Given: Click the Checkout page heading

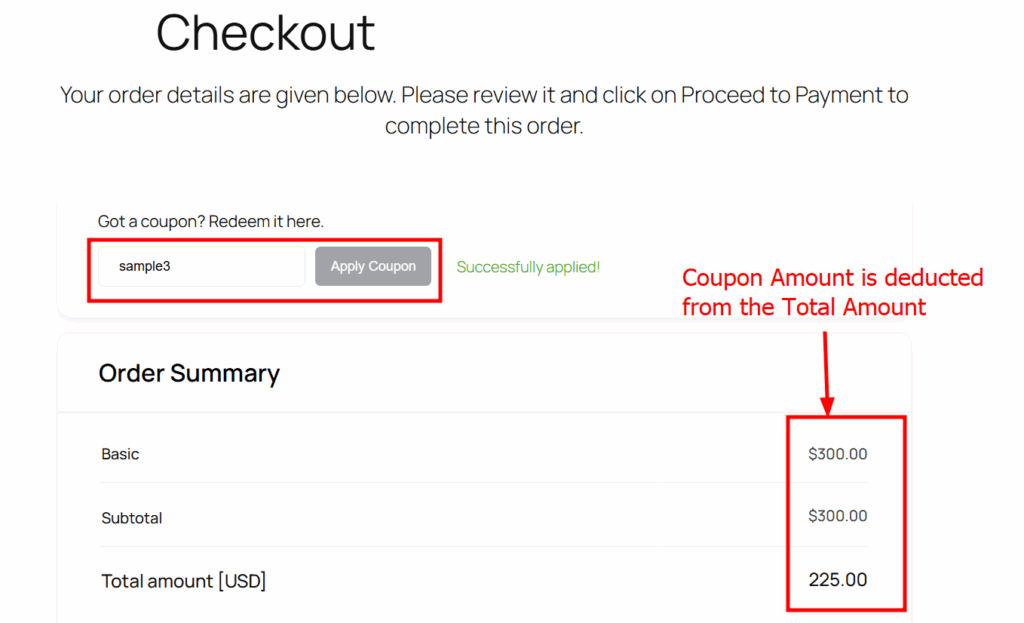Looking at the screenshot, I should [x=265, y=32].
